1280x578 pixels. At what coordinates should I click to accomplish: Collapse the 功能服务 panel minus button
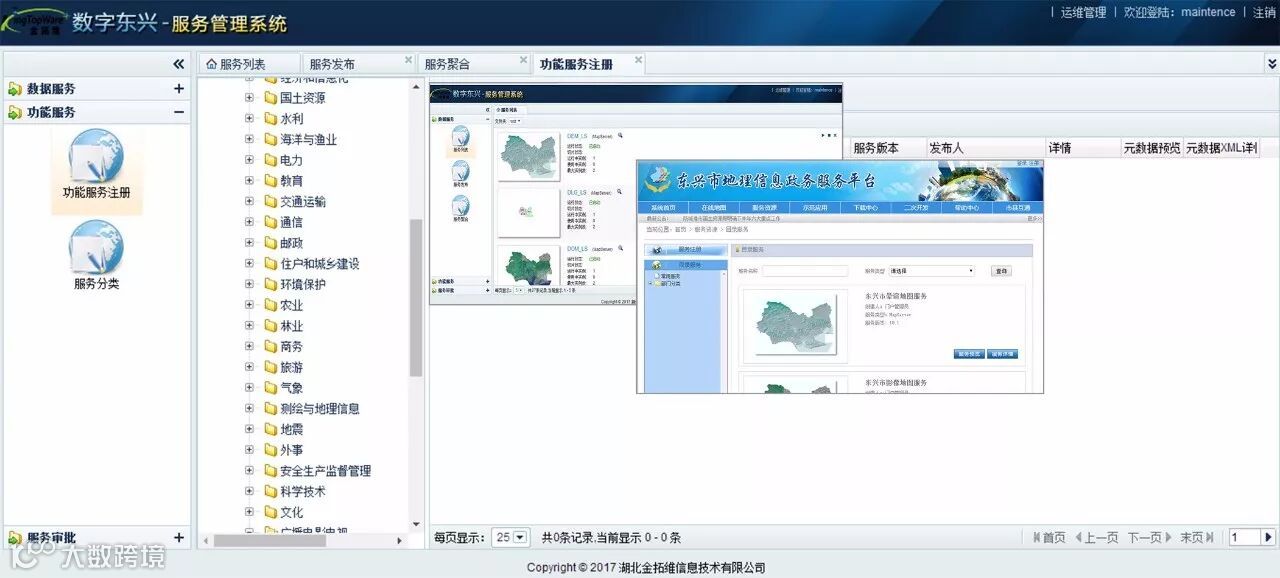pos(179,112)
